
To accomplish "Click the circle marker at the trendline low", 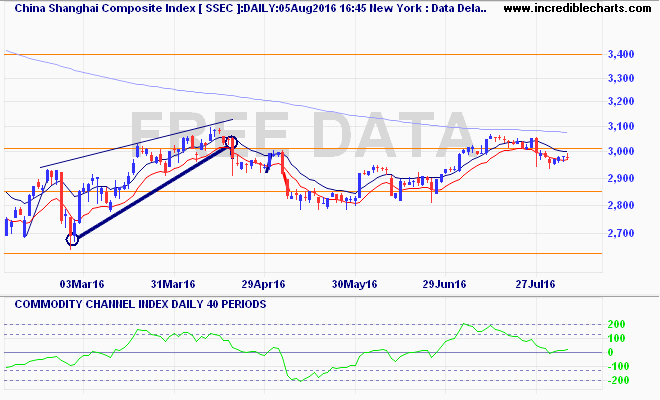I will tap(72, 239).
